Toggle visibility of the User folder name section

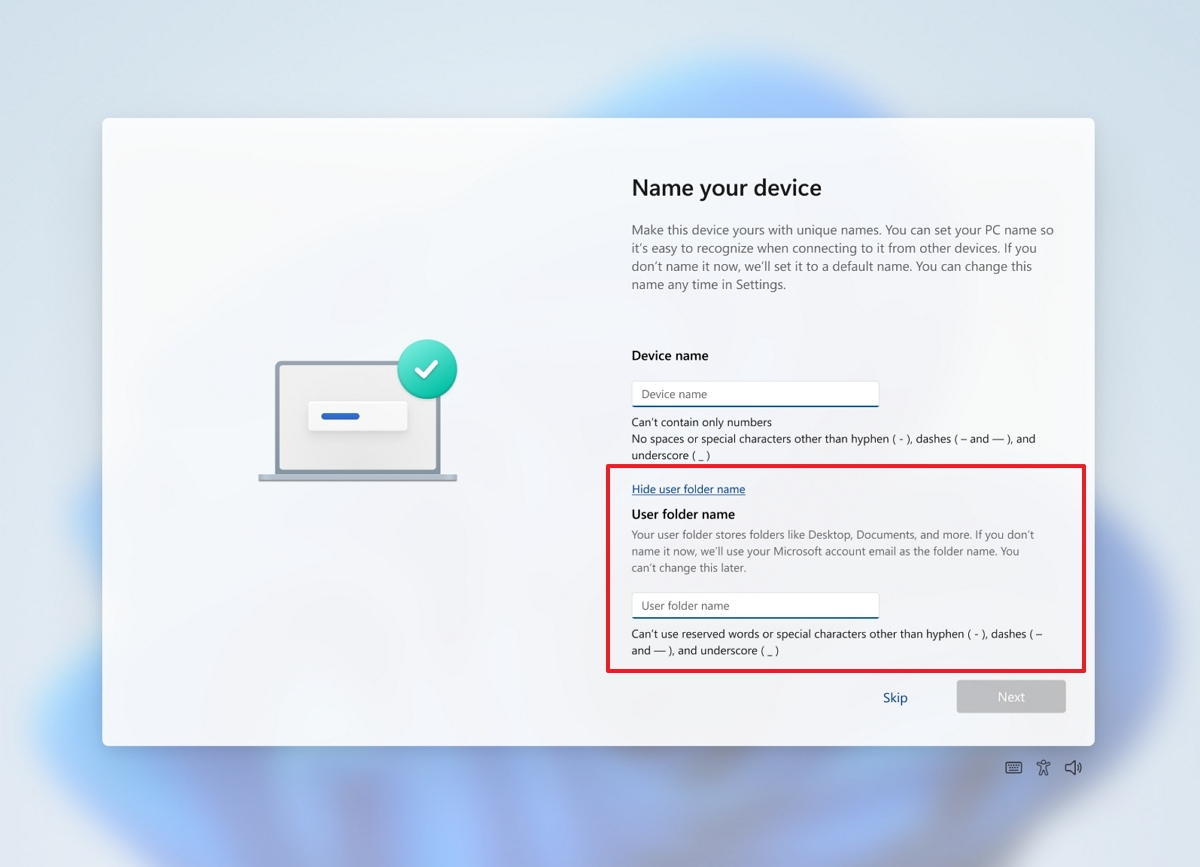[688, 489]
